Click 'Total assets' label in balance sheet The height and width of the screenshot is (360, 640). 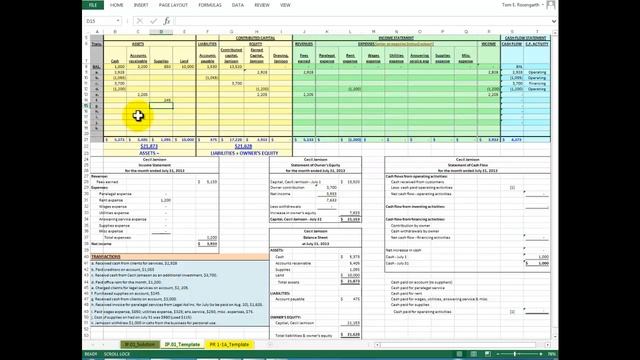pyautogui.click(x=289, y=282)
